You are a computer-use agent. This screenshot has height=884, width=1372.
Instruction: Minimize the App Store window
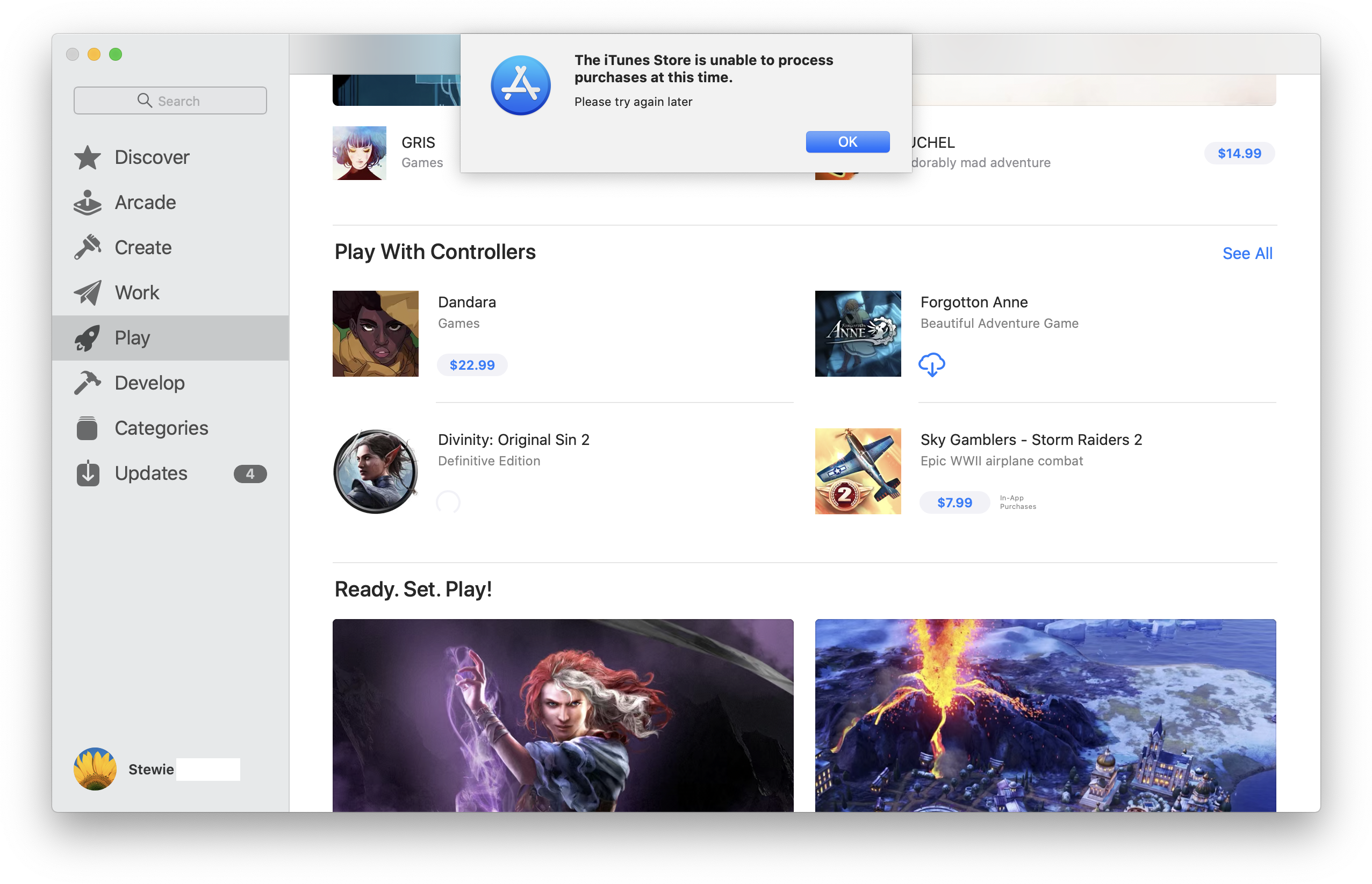94,54
